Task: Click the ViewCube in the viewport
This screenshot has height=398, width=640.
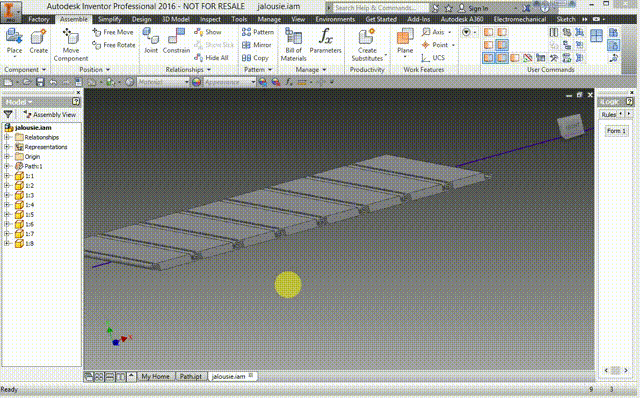Action: (x=570, y=126)
